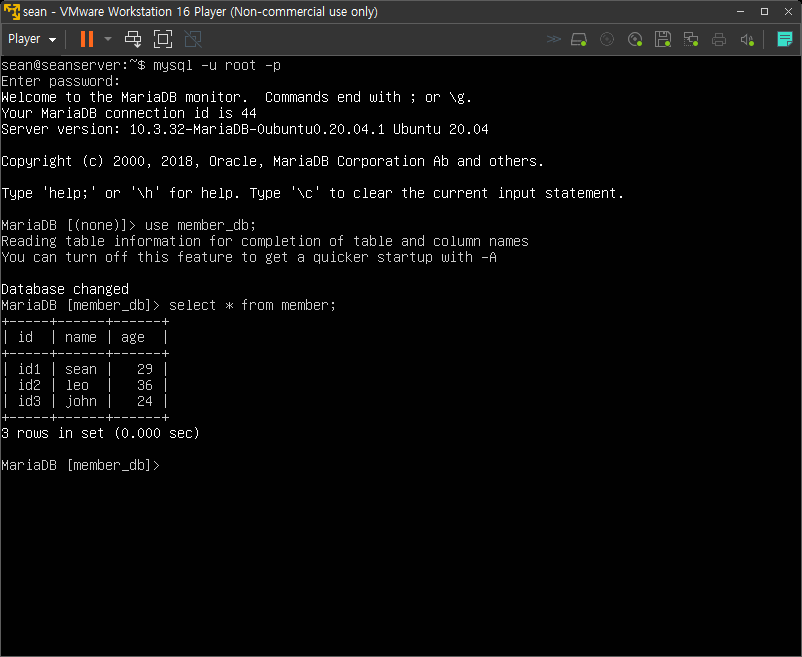Viewport: 802px width, 657px height.
Task: Click the age value '29'
Action: coord(145,369)
